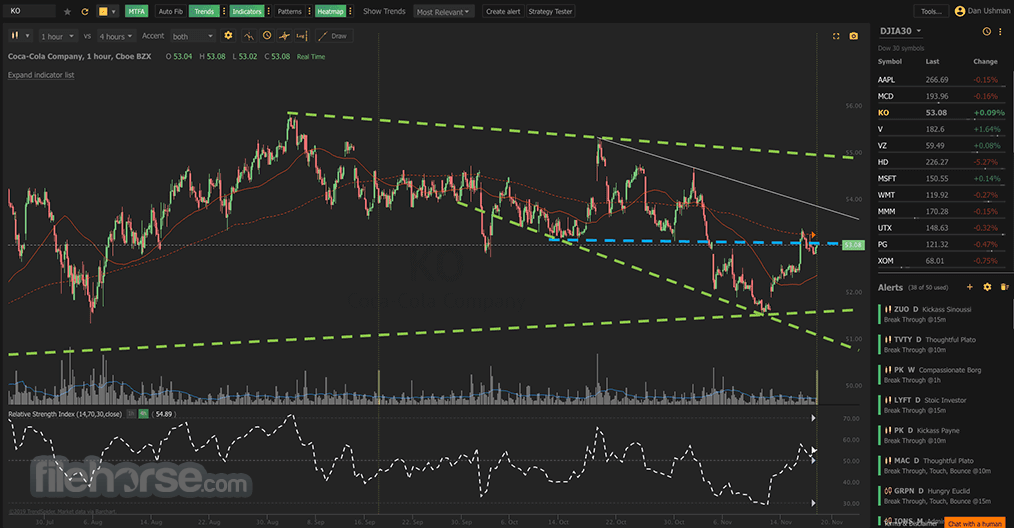Click the RSI 4h green toggle badge
The height and width of the screenshot is (528, 1014).
point(144,413)
